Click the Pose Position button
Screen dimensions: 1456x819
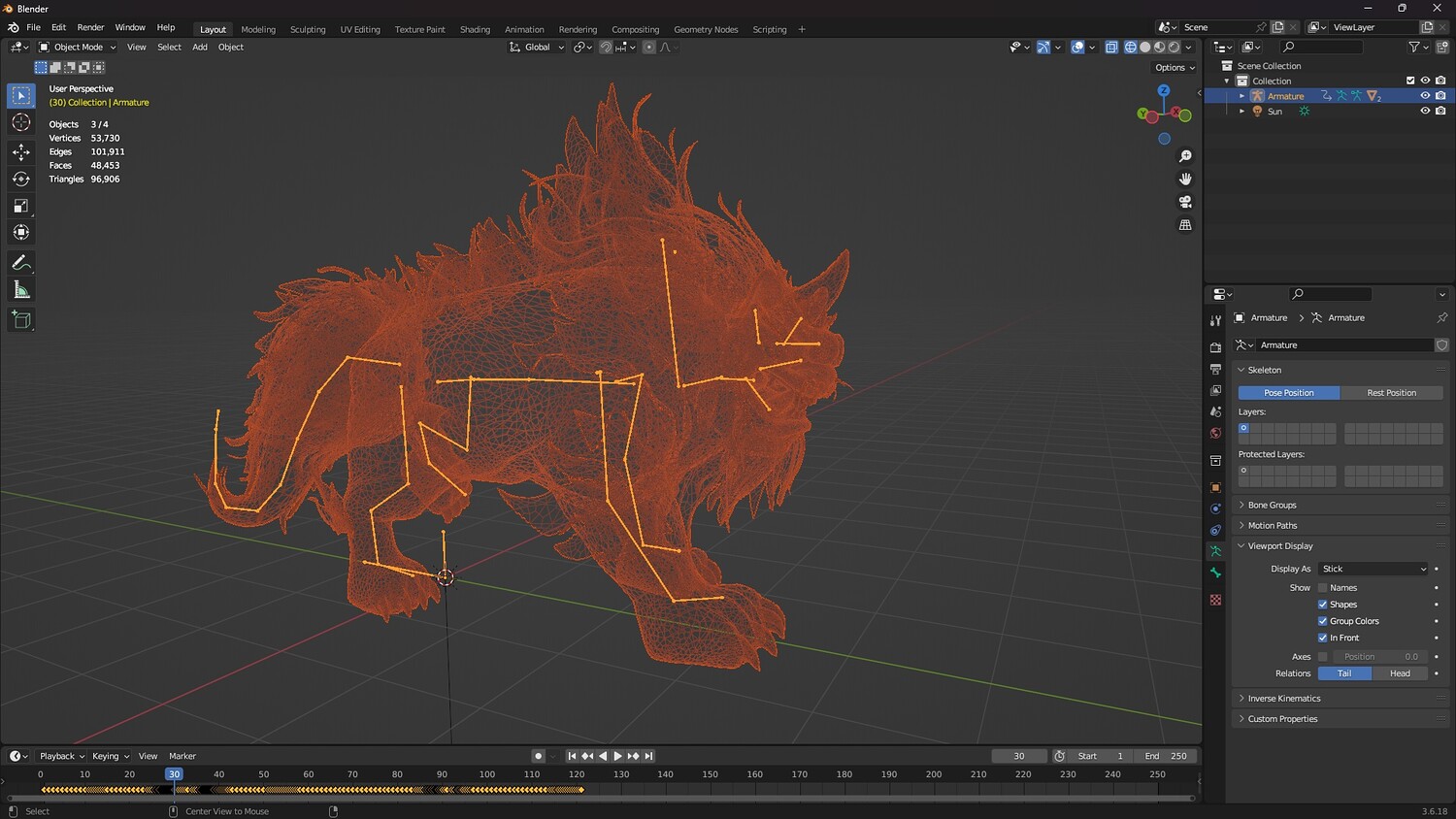point(1289,393)
